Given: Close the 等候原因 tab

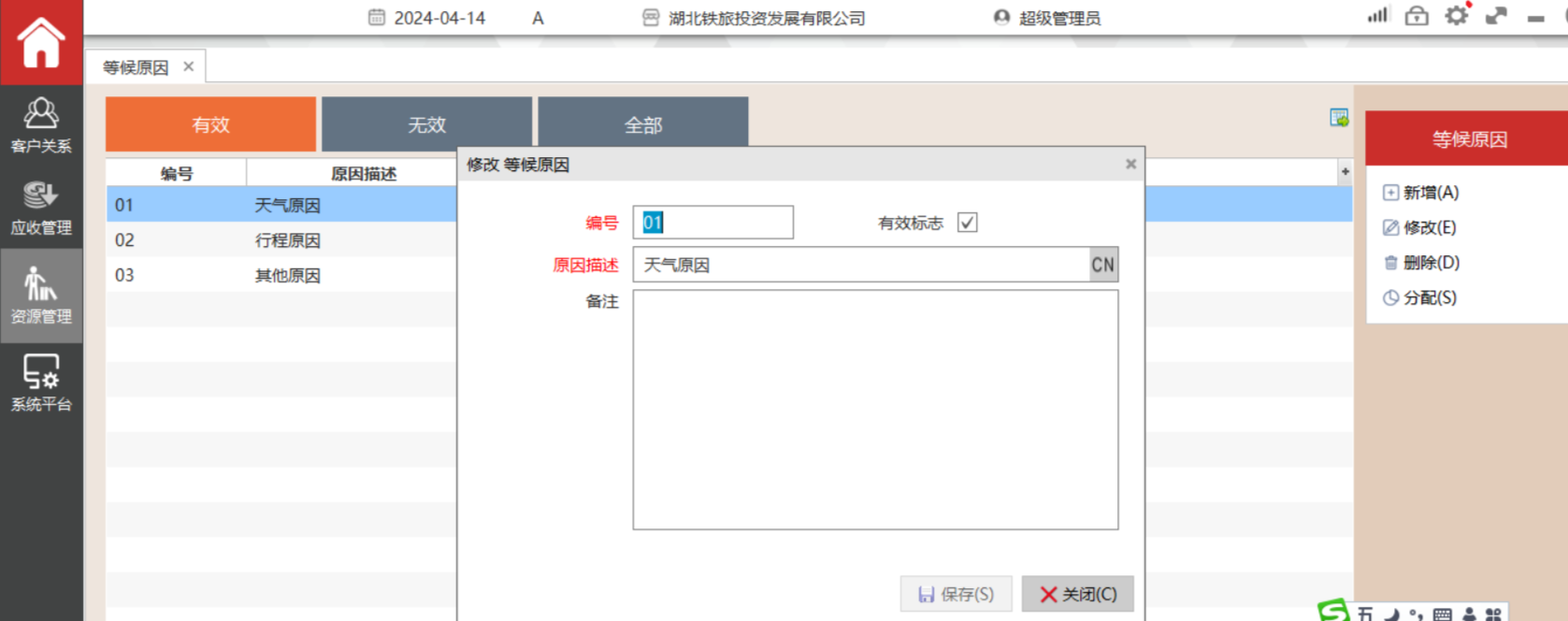Looking at the screenshot, I should pos(189,66).
